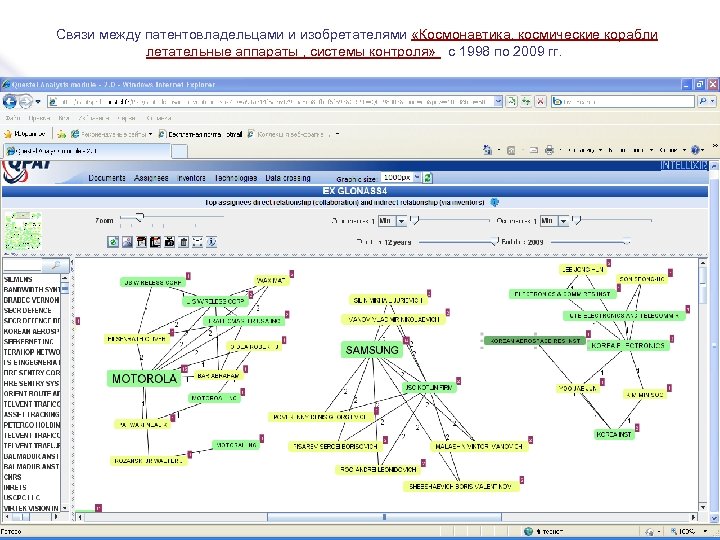Click the third graph toolbar icon

click(141, 242)
